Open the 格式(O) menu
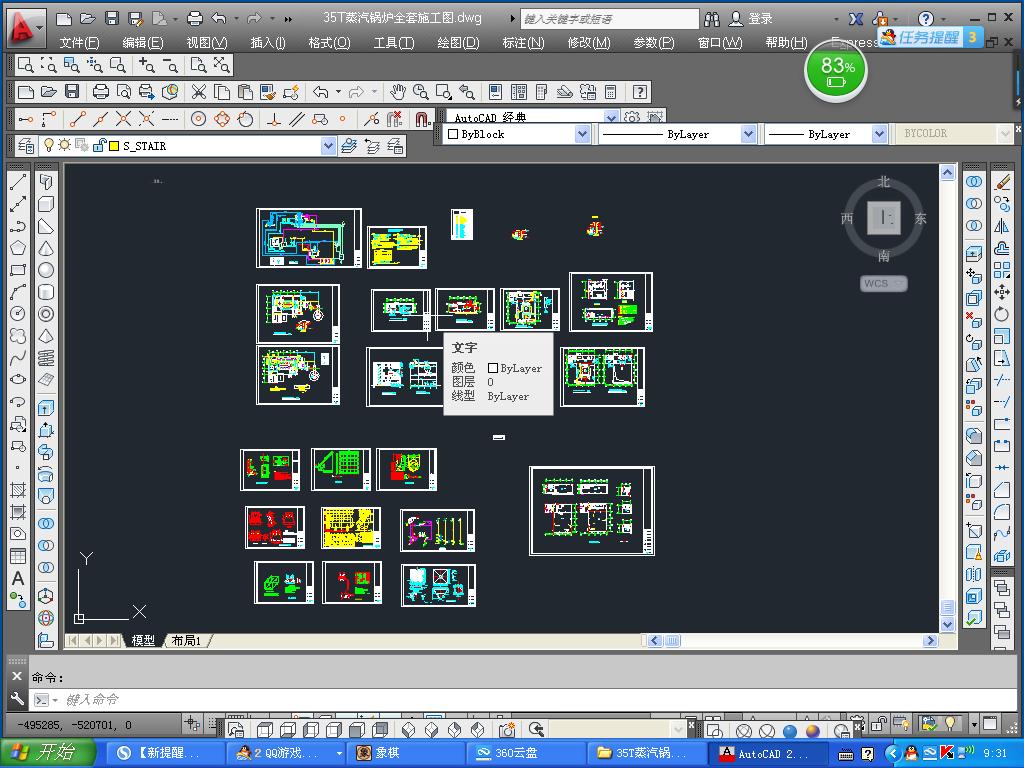 pos(329,42)
